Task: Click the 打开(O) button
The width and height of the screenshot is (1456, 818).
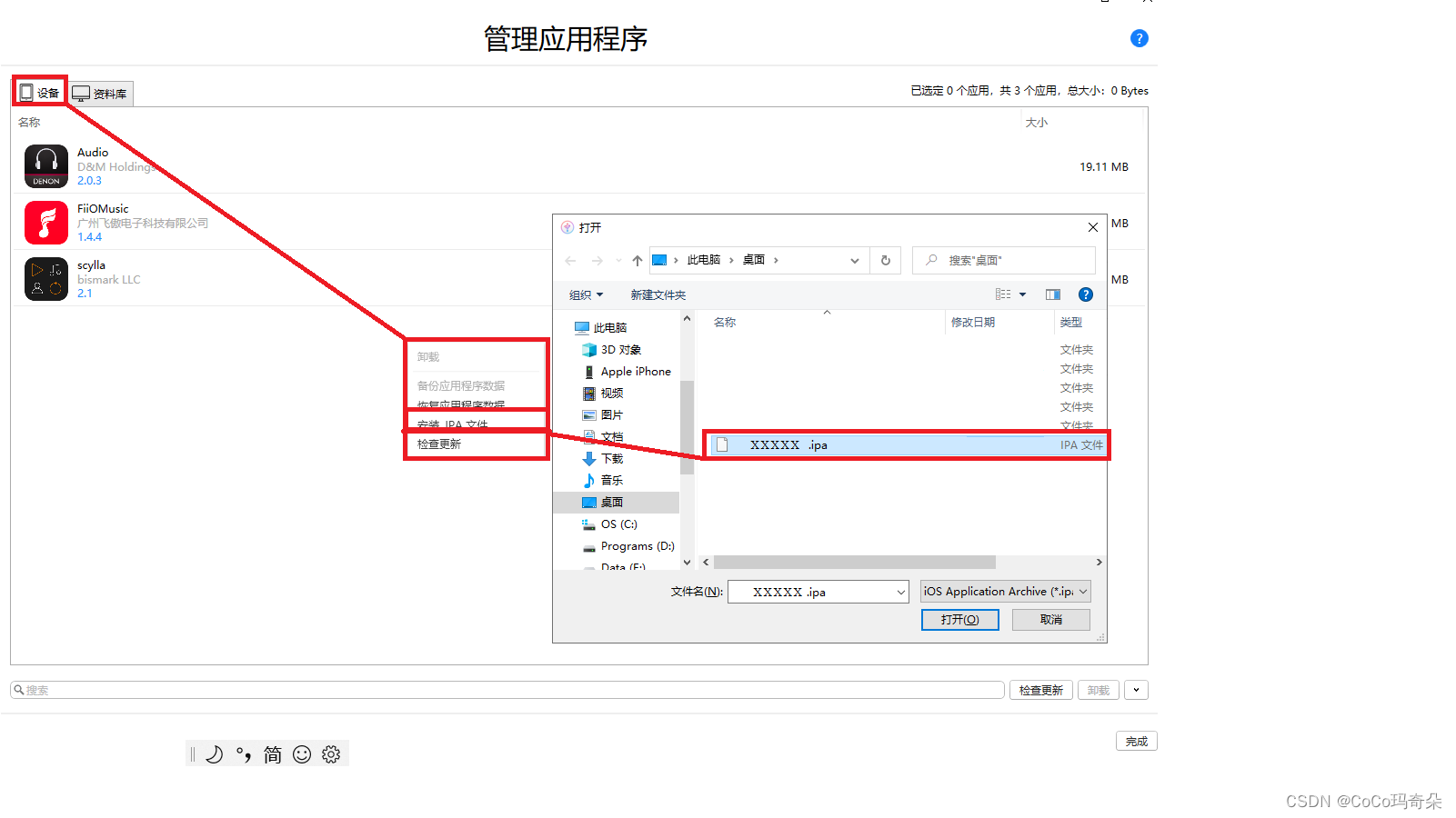Action: point(960,620)
